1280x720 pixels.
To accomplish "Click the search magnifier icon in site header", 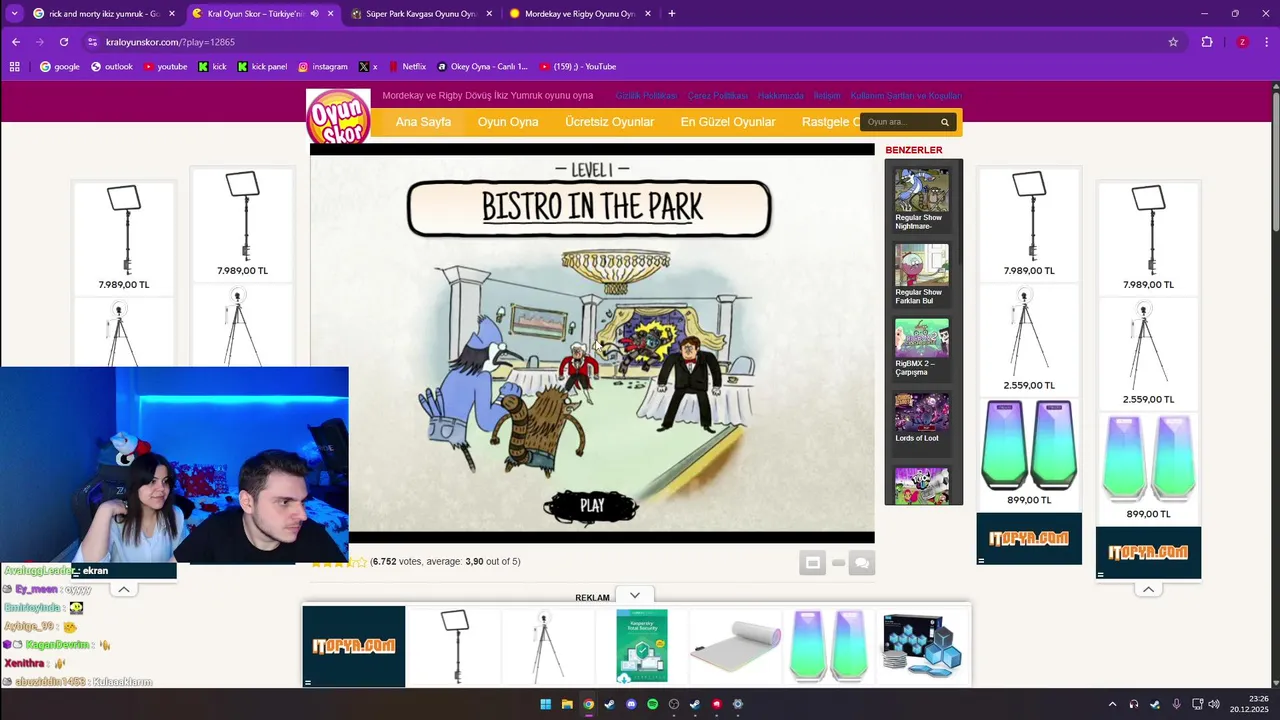I will coord(944,122).
